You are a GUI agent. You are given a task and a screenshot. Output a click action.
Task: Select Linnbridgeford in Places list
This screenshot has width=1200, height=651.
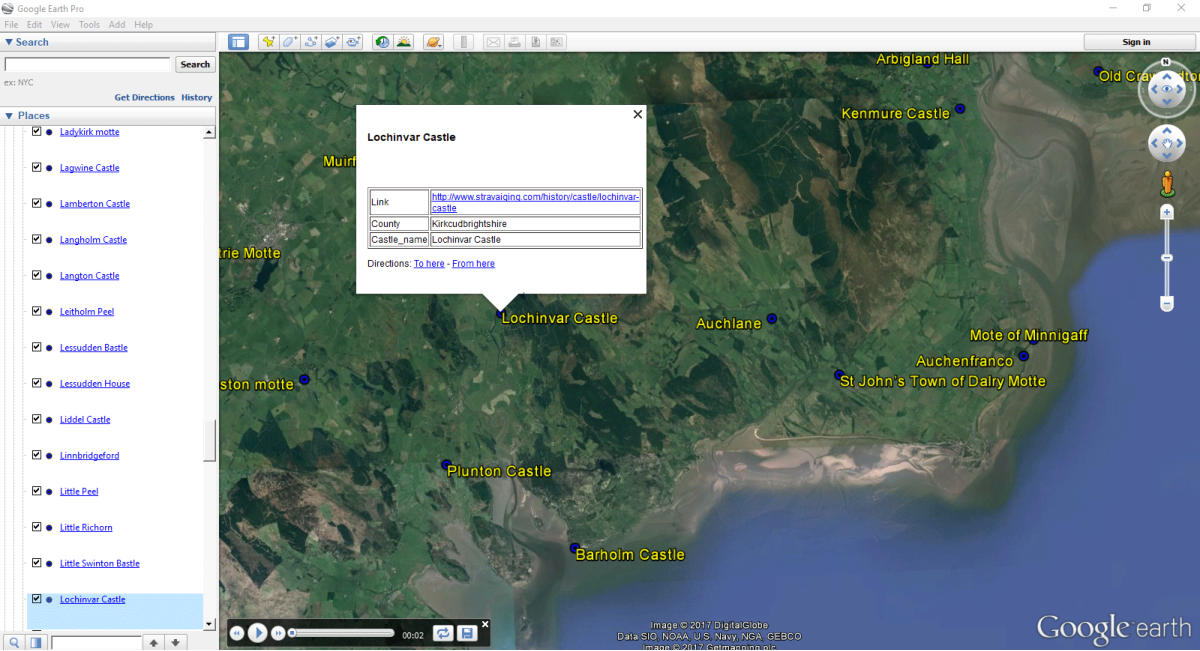coord(89,456)
